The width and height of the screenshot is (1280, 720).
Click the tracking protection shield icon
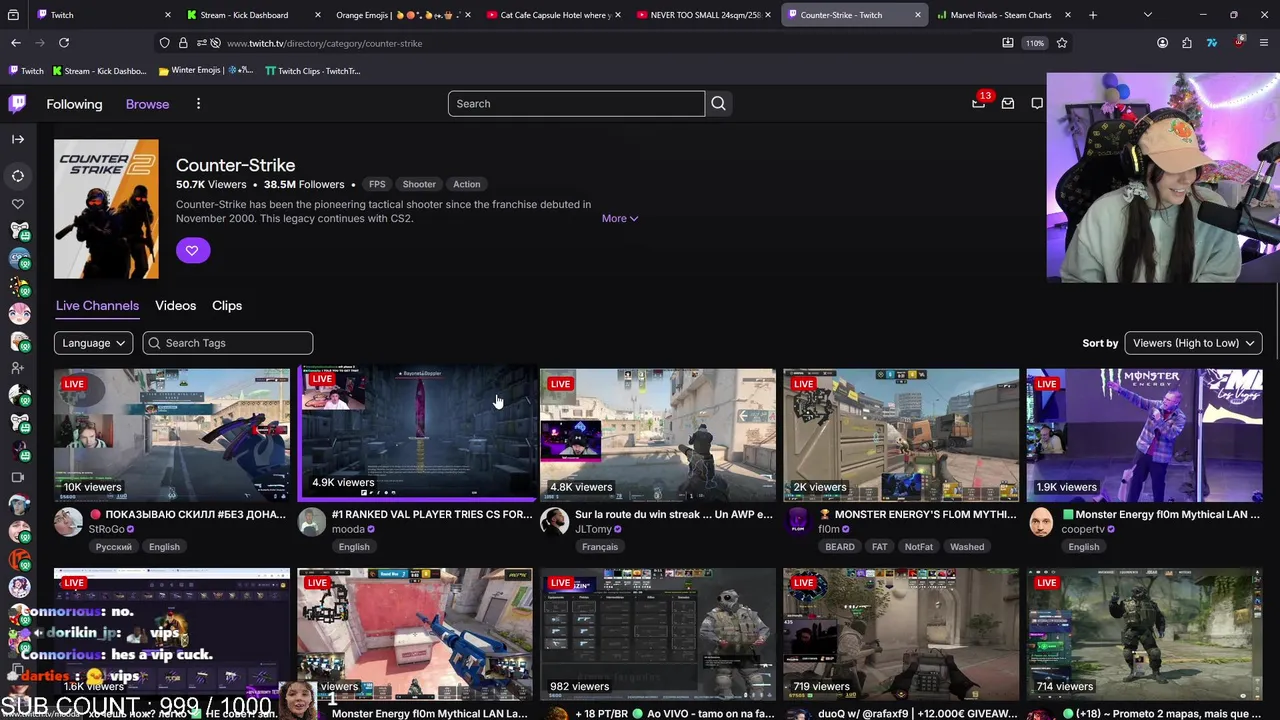pyautogui.click(x=165, y=43)
